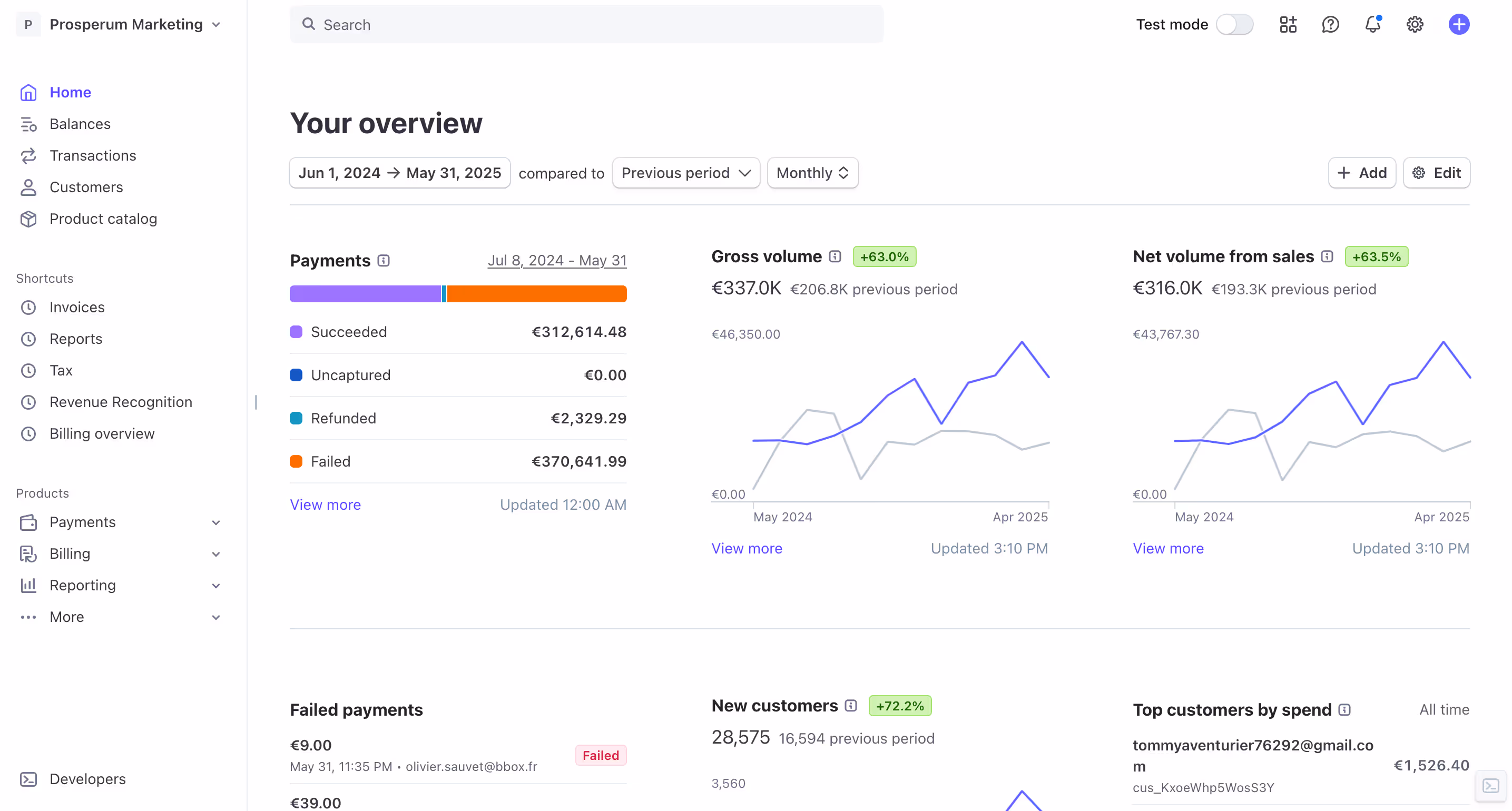Open the Previous period dropdown
Screen dimensions: 1512x811
coord(685,173)
